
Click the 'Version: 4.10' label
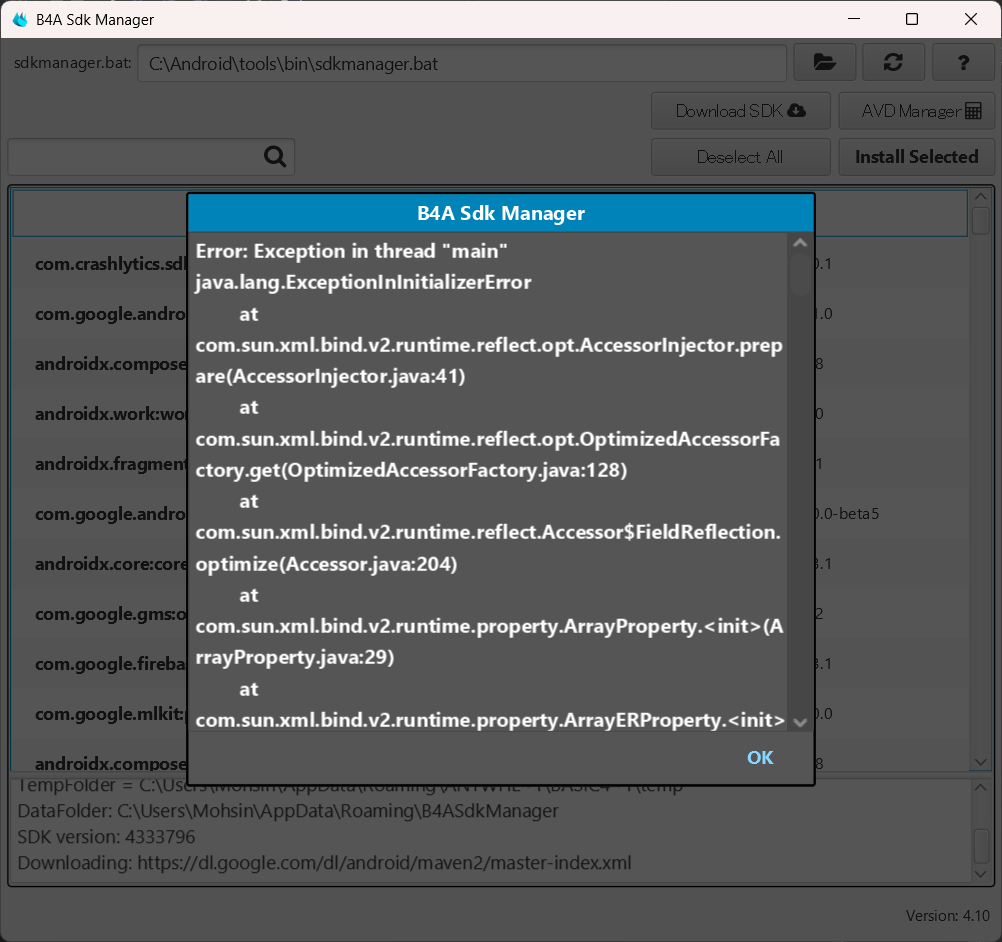click(x=948, y=916)
